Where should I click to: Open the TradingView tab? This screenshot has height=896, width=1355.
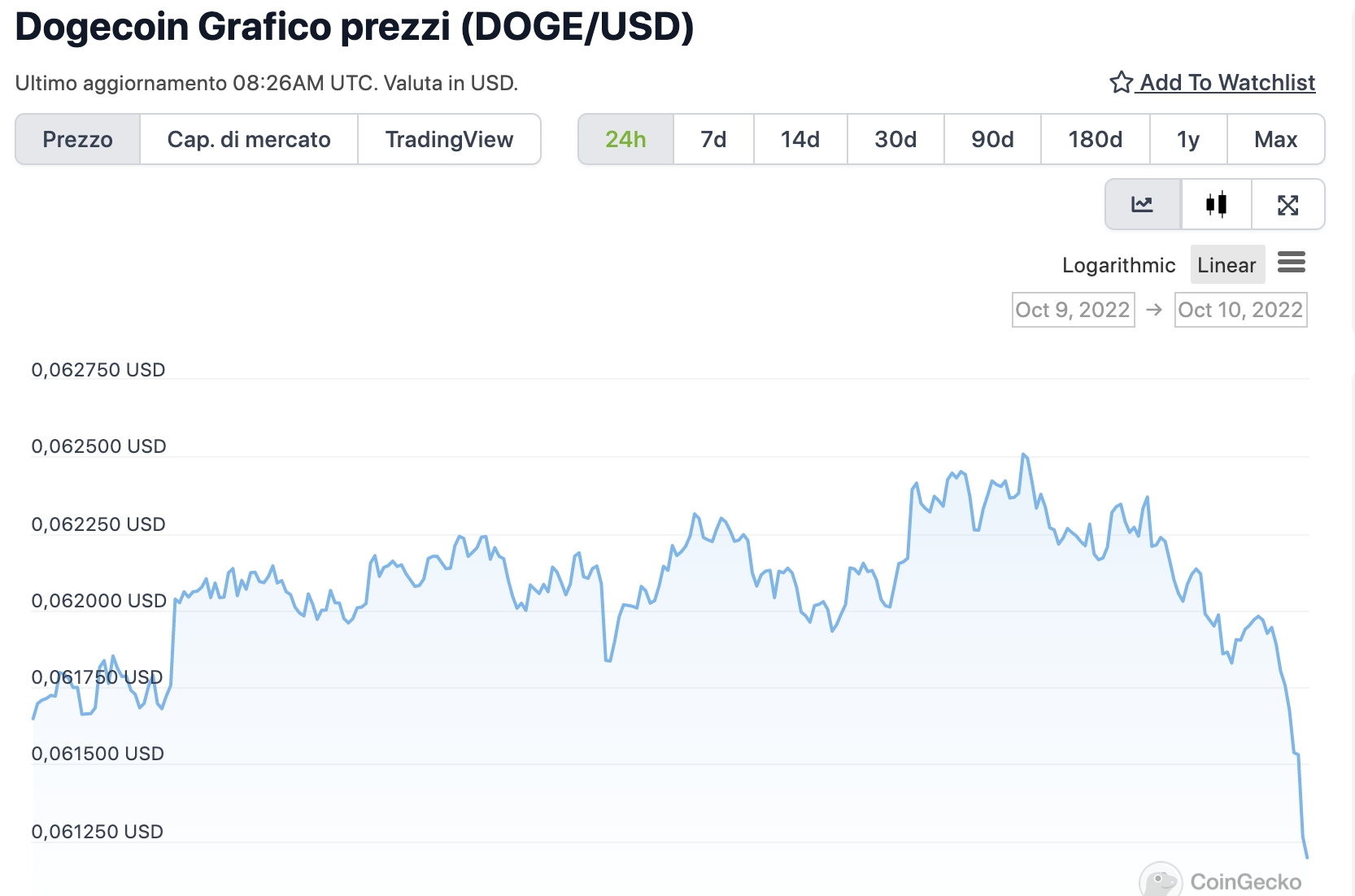(x=449, y=139)
